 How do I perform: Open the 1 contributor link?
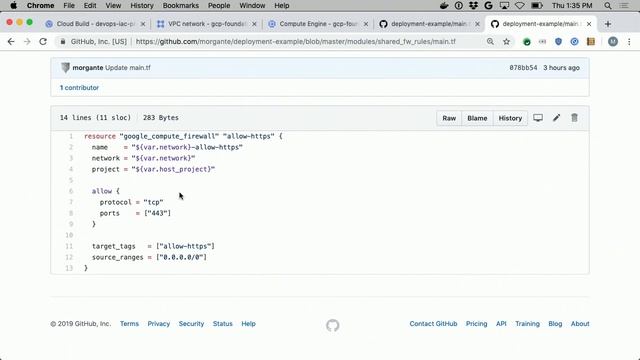click(x=79, y=88)
